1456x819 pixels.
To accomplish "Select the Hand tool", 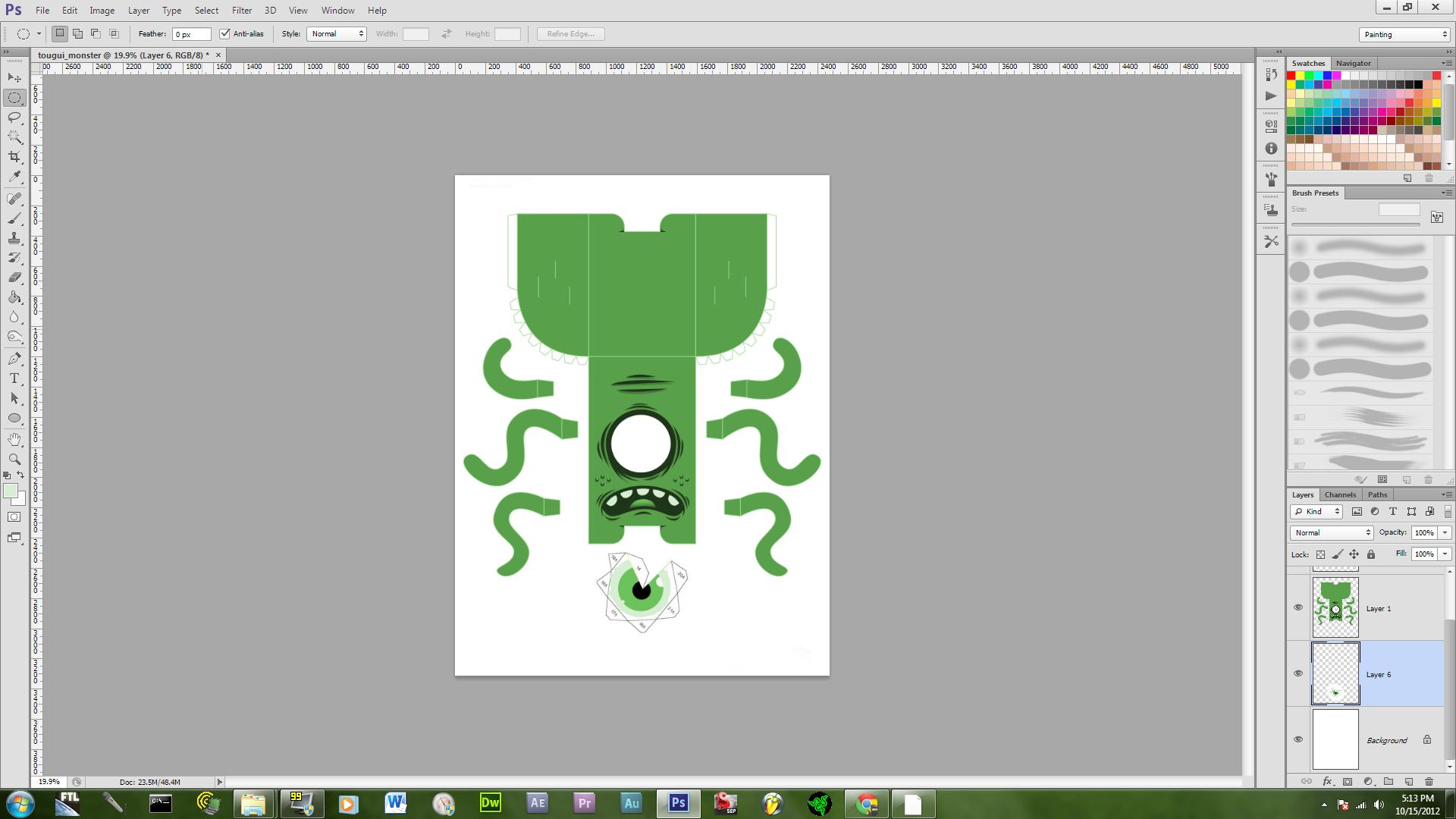I will point(14,440).
